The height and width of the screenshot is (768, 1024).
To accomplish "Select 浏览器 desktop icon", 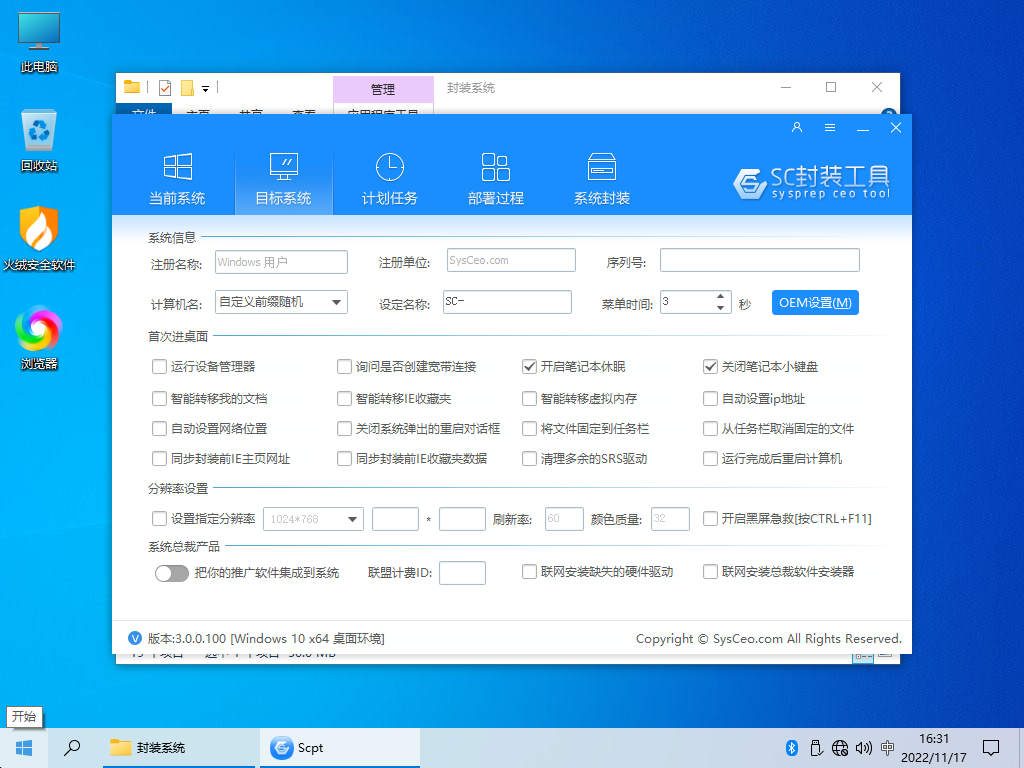I will (x=39, y=338).
